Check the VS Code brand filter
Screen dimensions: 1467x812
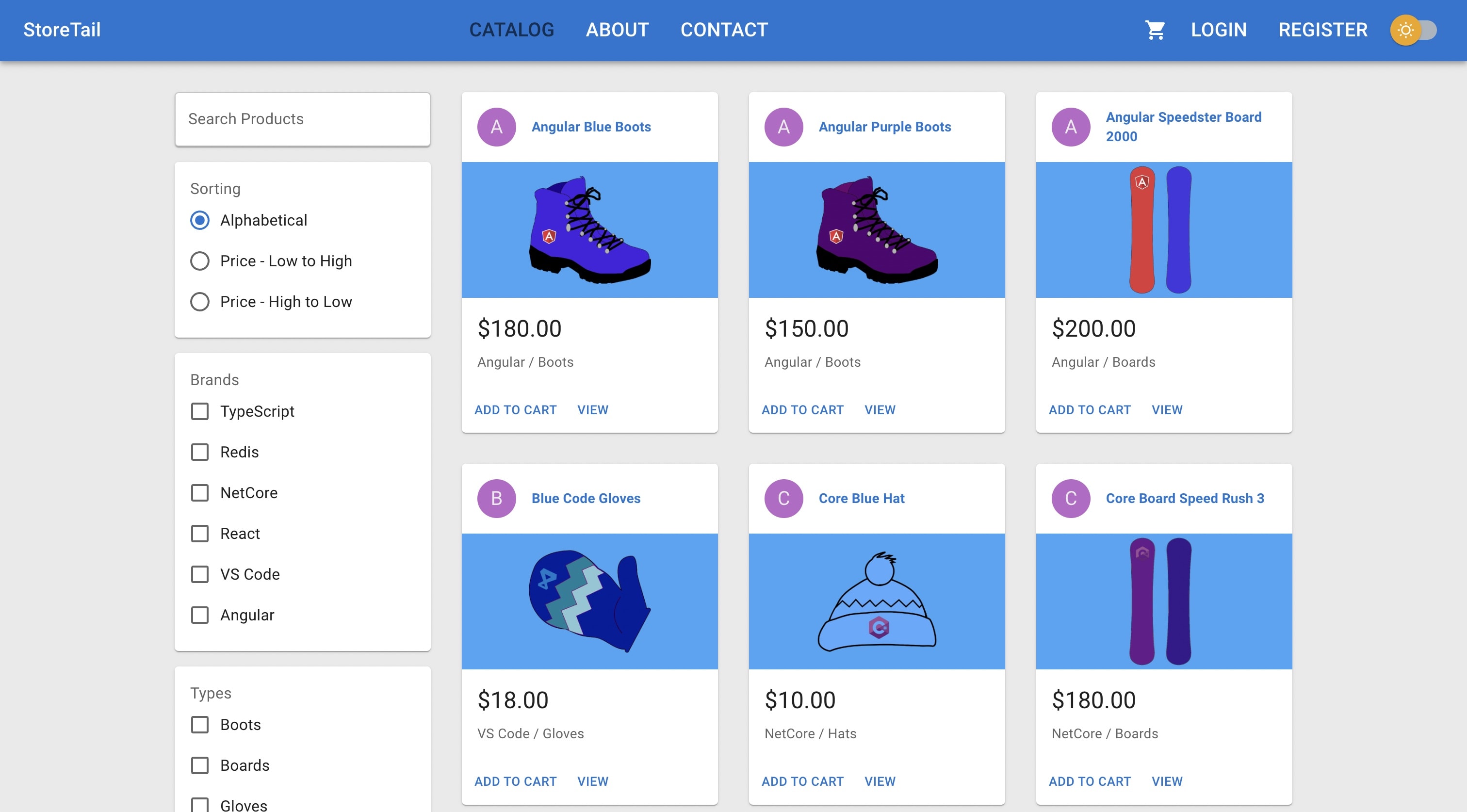[x=200, y=574]
